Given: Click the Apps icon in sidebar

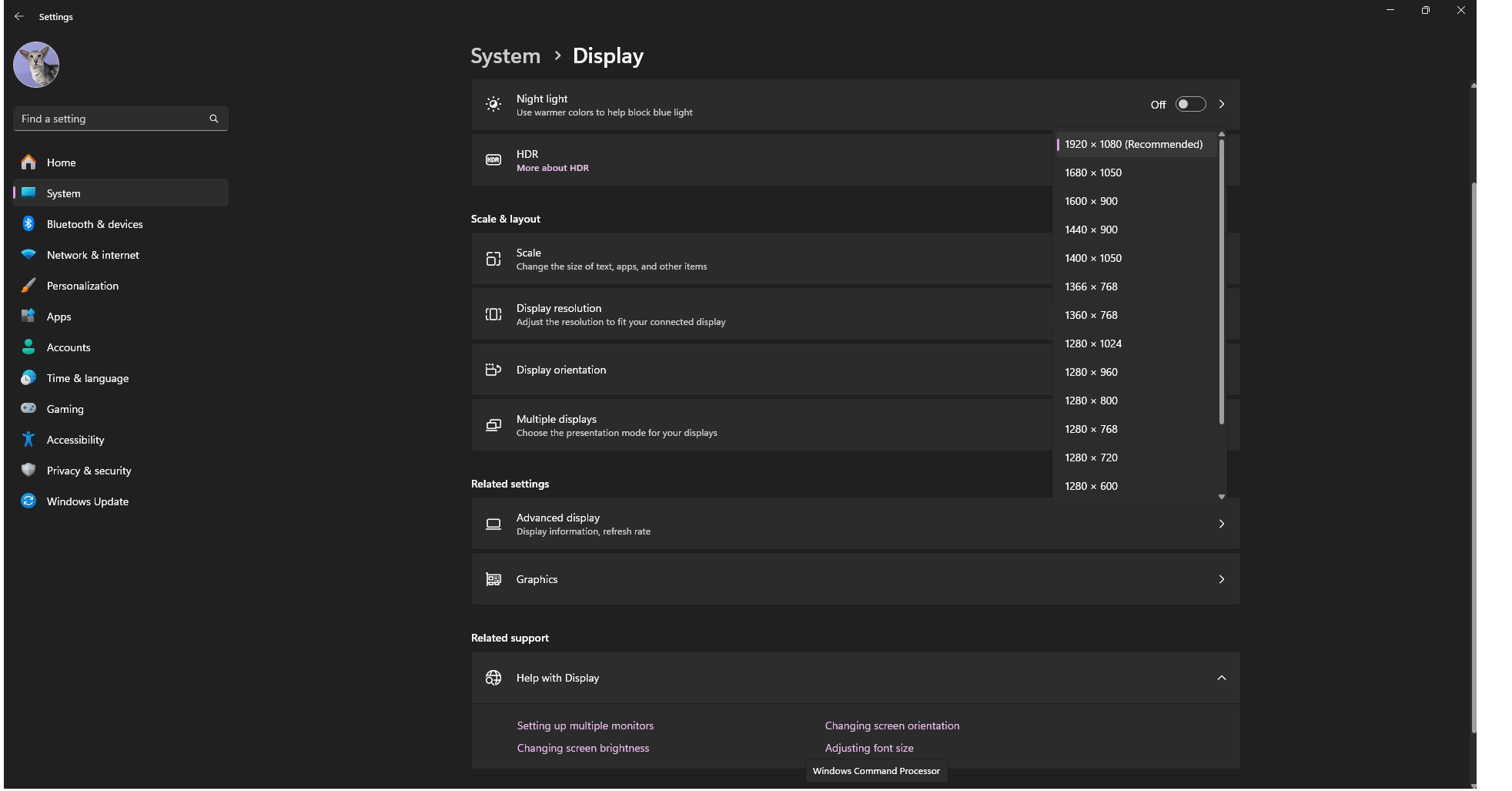Looking at the screenshot, I should [x=28, y=316].
